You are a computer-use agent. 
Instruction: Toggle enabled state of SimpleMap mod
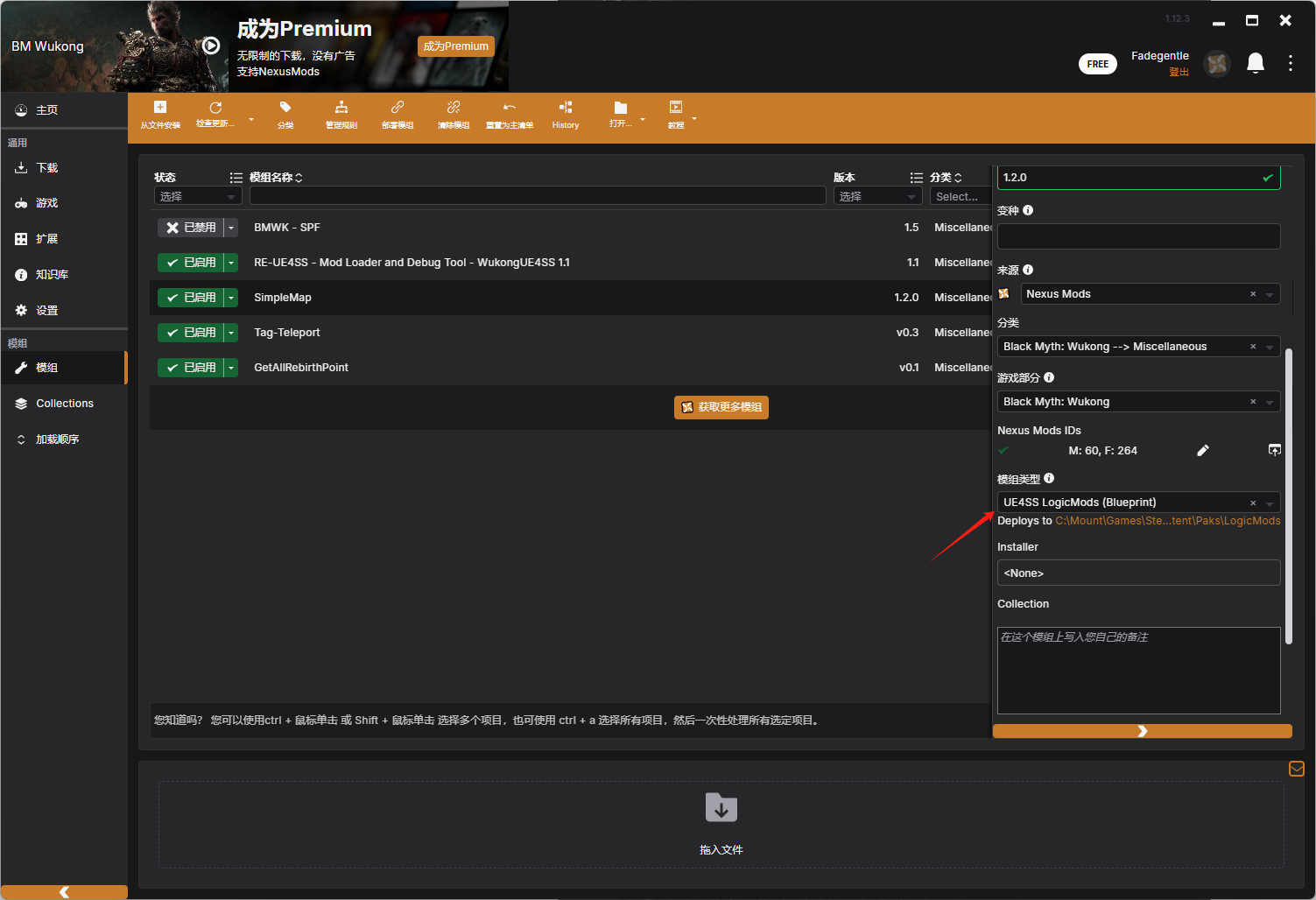[x=191, y=298]
